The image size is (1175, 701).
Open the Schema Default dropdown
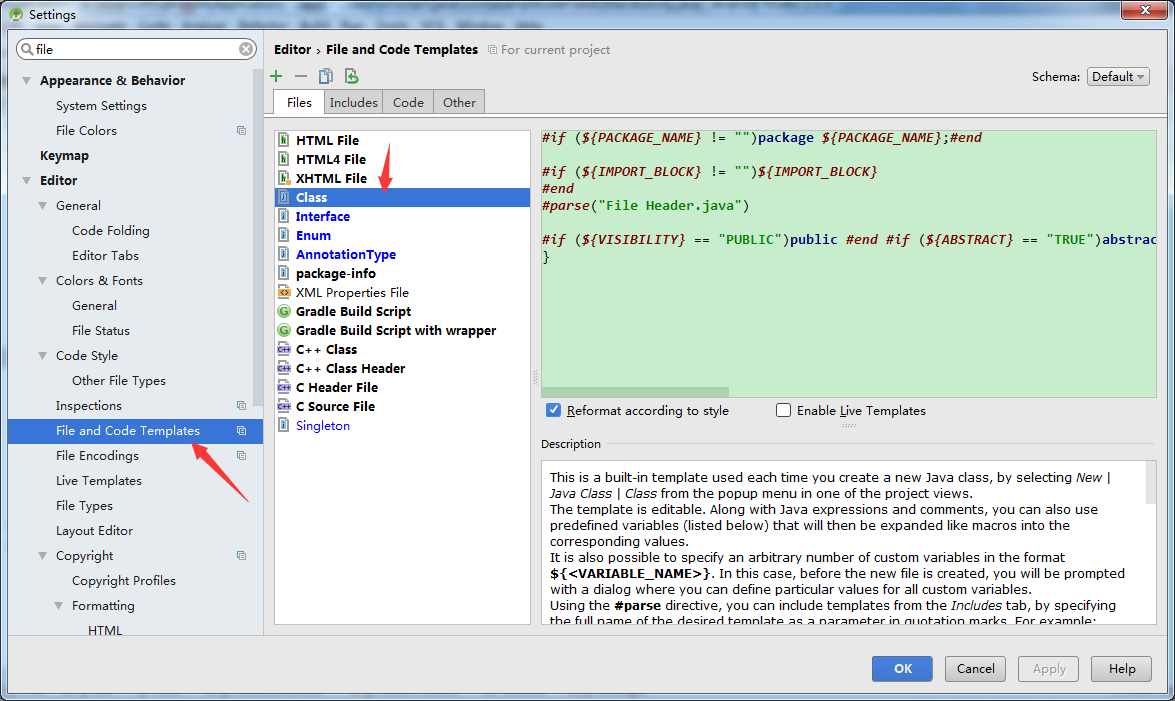1118,76
